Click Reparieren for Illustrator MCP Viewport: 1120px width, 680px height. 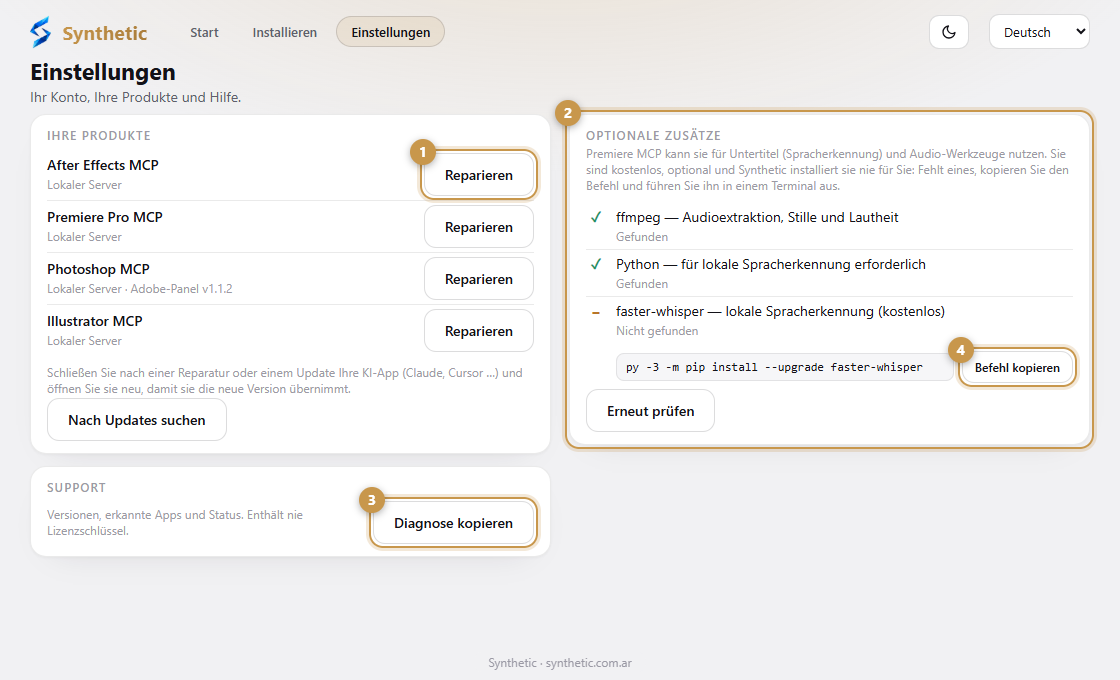(479, 331)
